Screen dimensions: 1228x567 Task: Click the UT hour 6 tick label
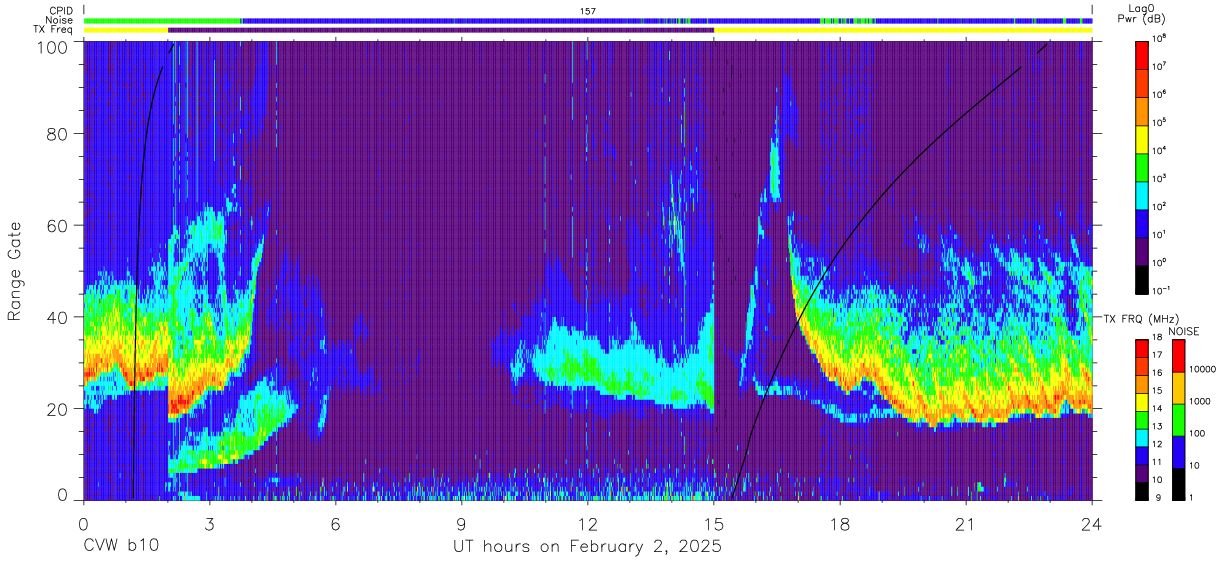pyautogui.click(x=335, y=524)
